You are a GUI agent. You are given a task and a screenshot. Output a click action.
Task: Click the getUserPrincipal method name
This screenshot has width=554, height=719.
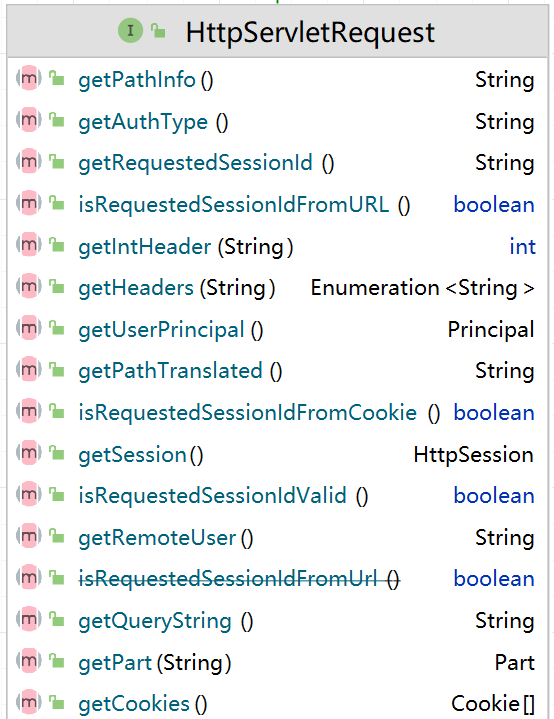(x=161, y=330)
